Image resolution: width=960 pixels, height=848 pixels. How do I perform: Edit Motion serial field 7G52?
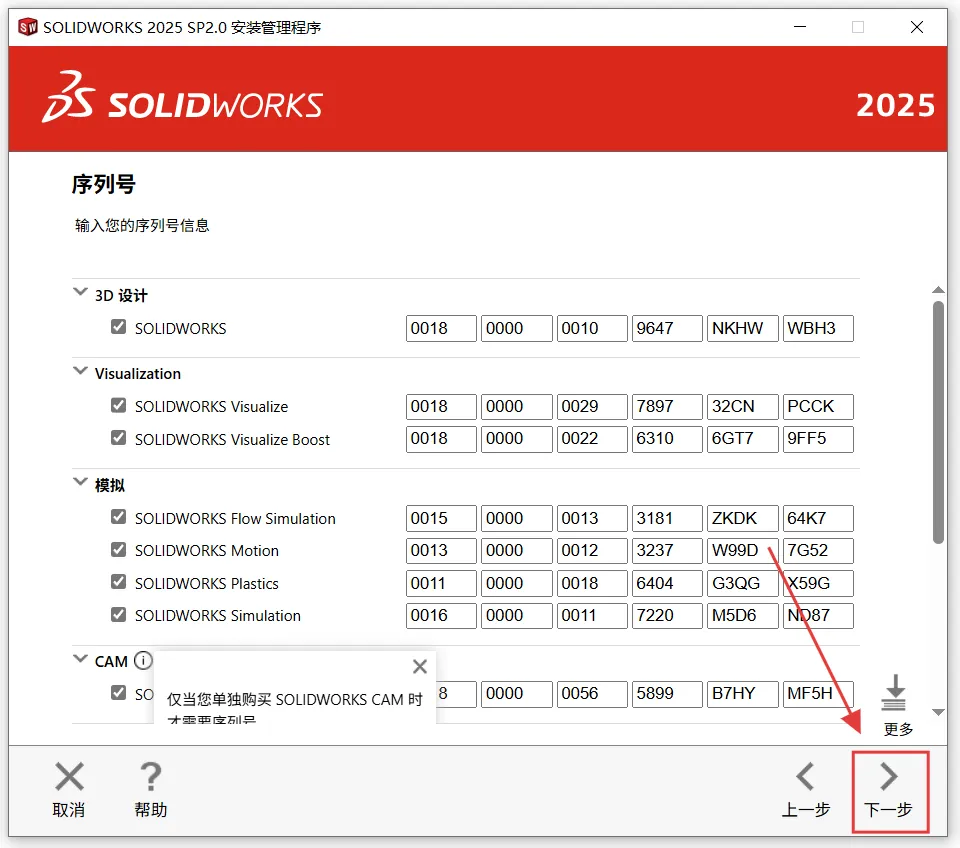(x=818, y=550)
